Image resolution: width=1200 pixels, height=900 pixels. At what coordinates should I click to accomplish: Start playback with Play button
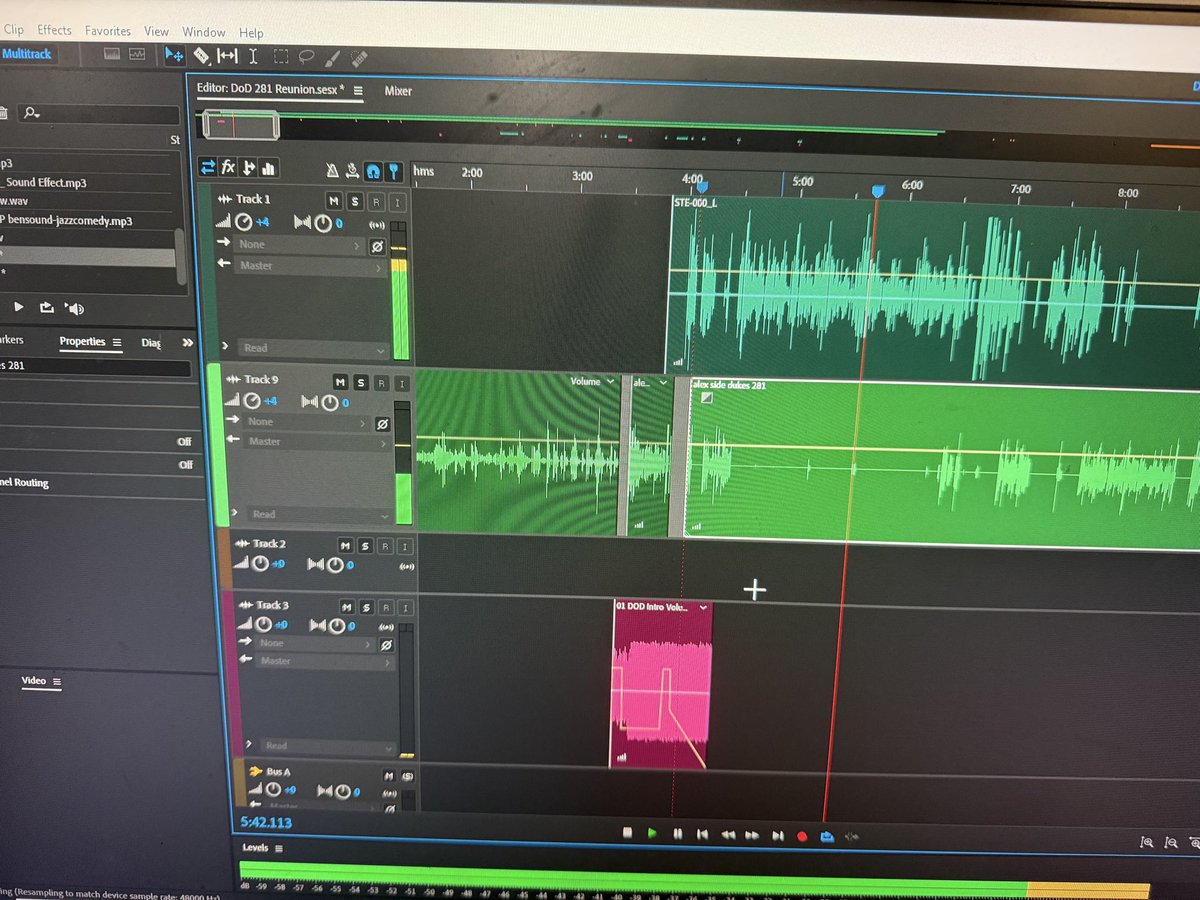[x=652, y=833]
